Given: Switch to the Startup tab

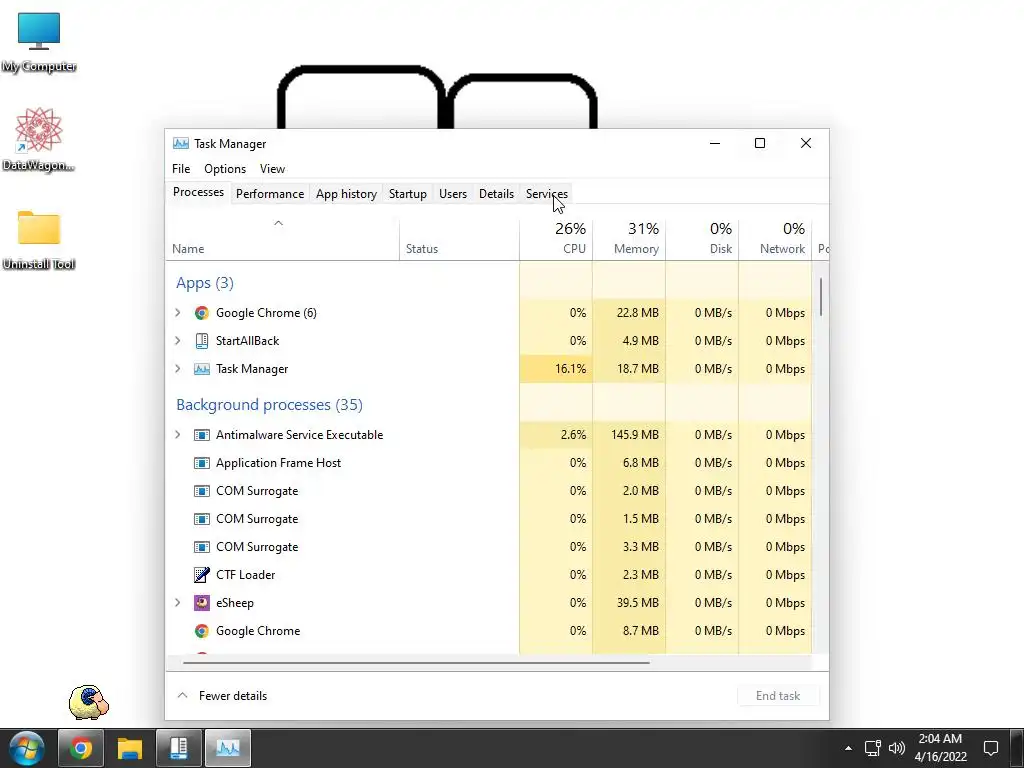Looking at the screenshot, I should [x=408, y=194].
